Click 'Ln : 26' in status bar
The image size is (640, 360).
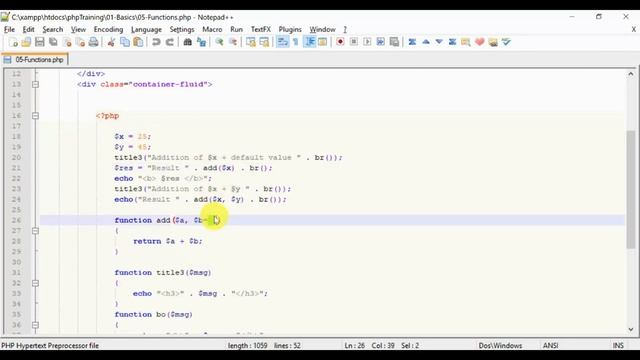tap(354, 345)
